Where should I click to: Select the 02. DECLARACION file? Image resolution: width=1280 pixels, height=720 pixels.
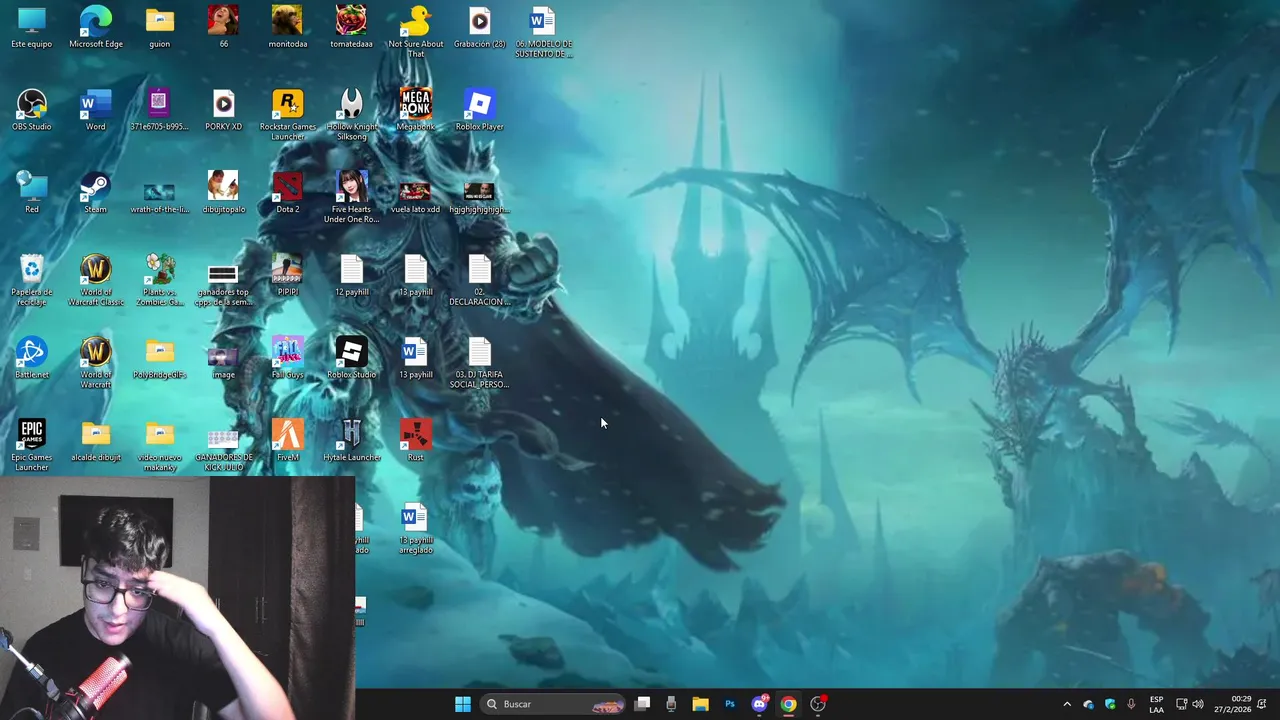pos(480,279)
